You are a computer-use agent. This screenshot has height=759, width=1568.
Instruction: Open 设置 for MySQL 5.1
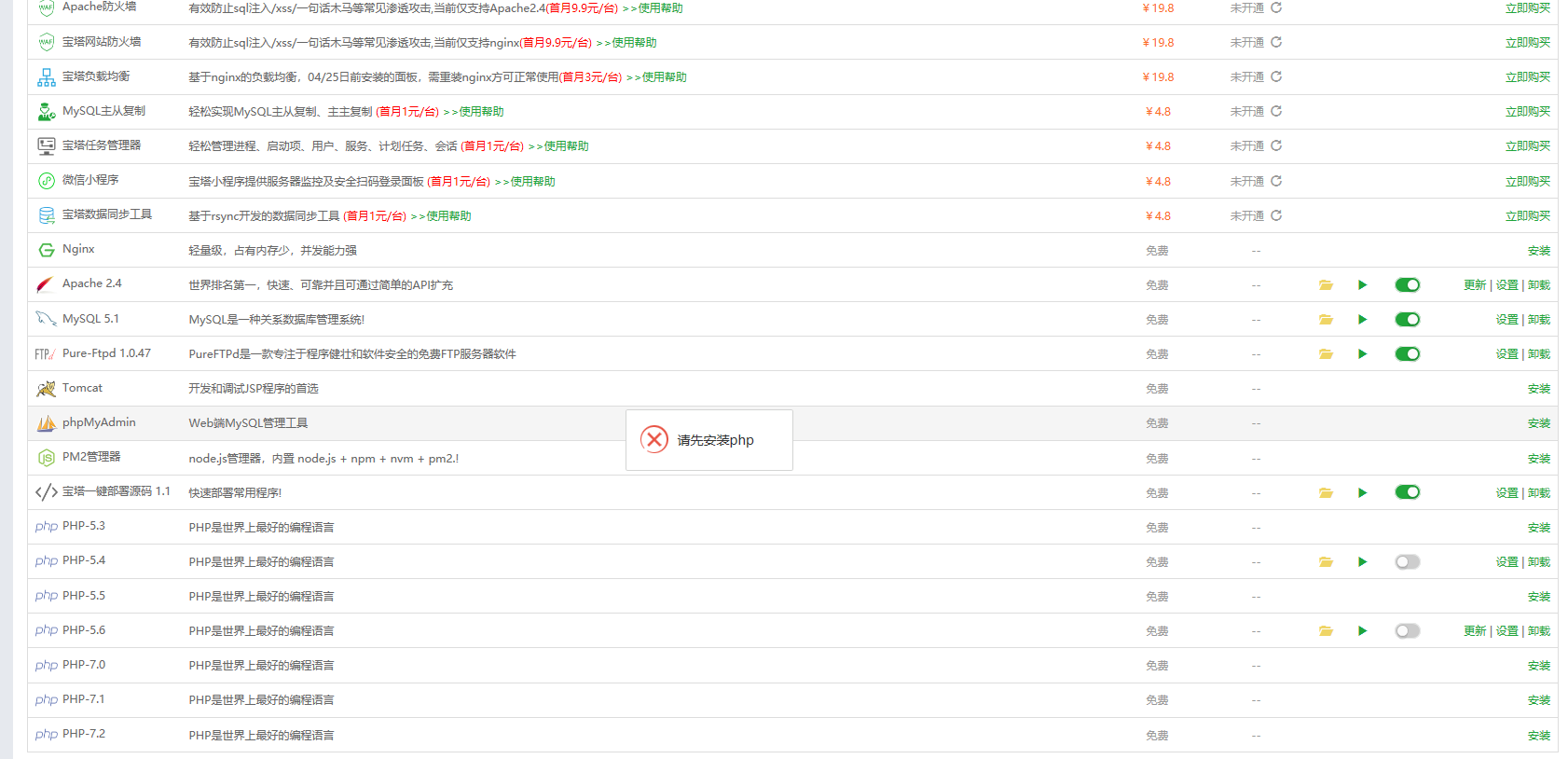[1507, 320]
